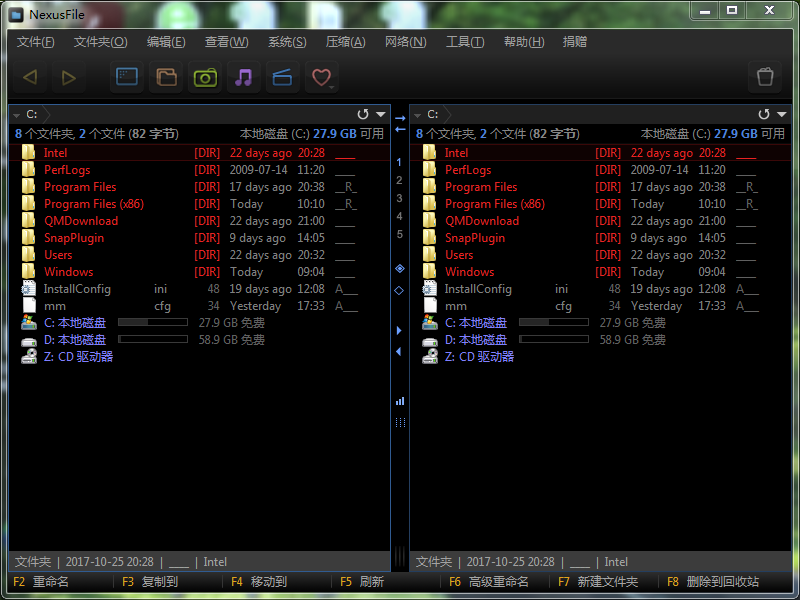Viewport: 800px width, 600px height.
Task: Select bookmark number 3 in the center strip
Action: point(399,198)
